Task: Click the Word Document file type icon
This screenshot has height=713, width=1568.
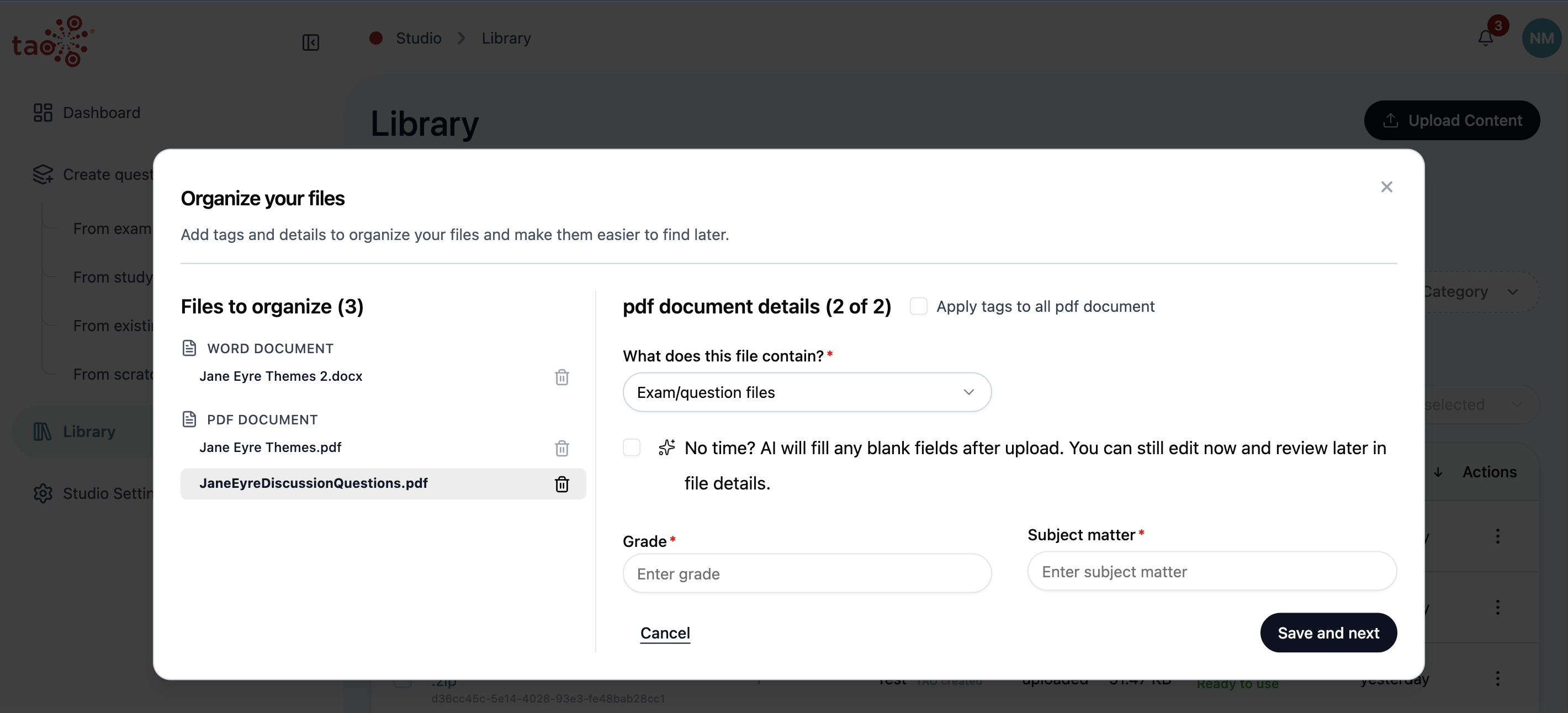Action: pyautogui.click(x=189, y=348)
